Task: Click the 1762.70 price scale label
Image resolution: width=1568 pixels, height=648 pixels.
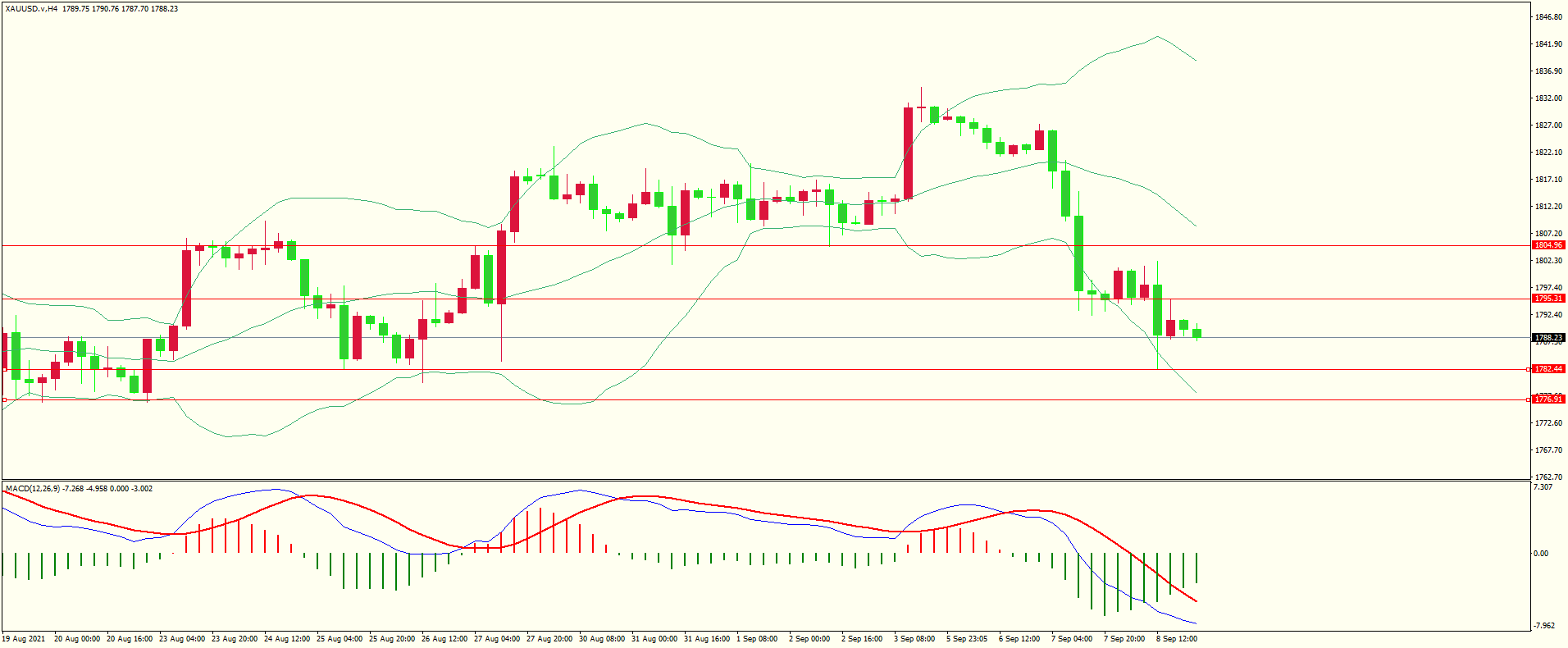Action: click(x=1548, y=477)
